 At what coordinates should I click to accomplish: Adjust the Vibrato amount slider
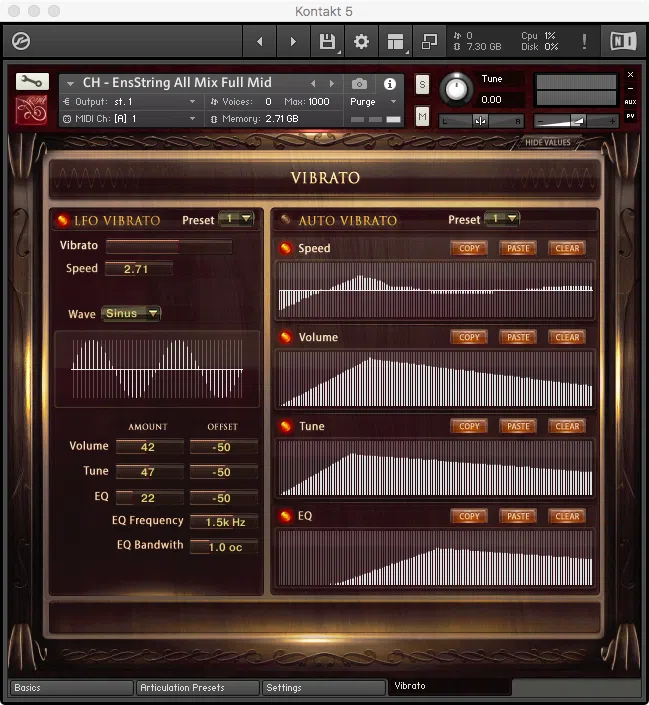pos(168,246)
